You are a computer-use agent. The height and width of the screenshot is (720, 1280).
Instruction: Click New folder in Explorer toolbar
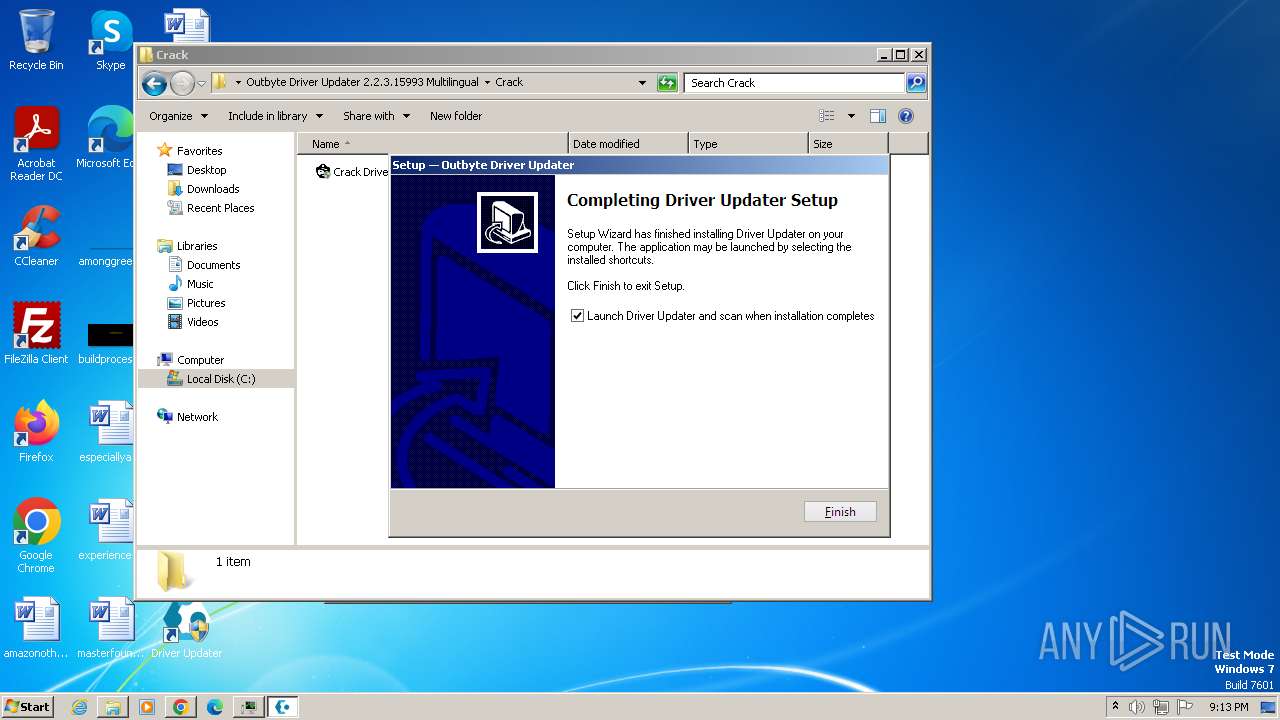456,116
